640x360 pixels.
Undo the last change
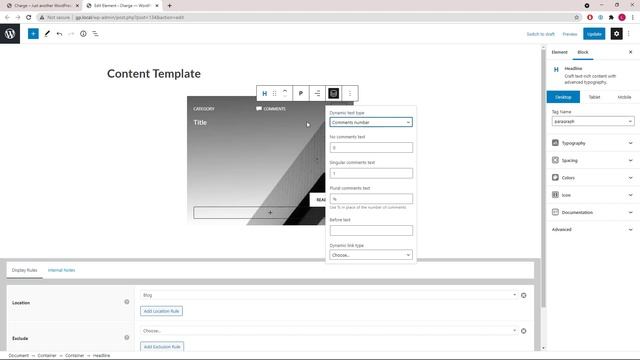[60, 34]
